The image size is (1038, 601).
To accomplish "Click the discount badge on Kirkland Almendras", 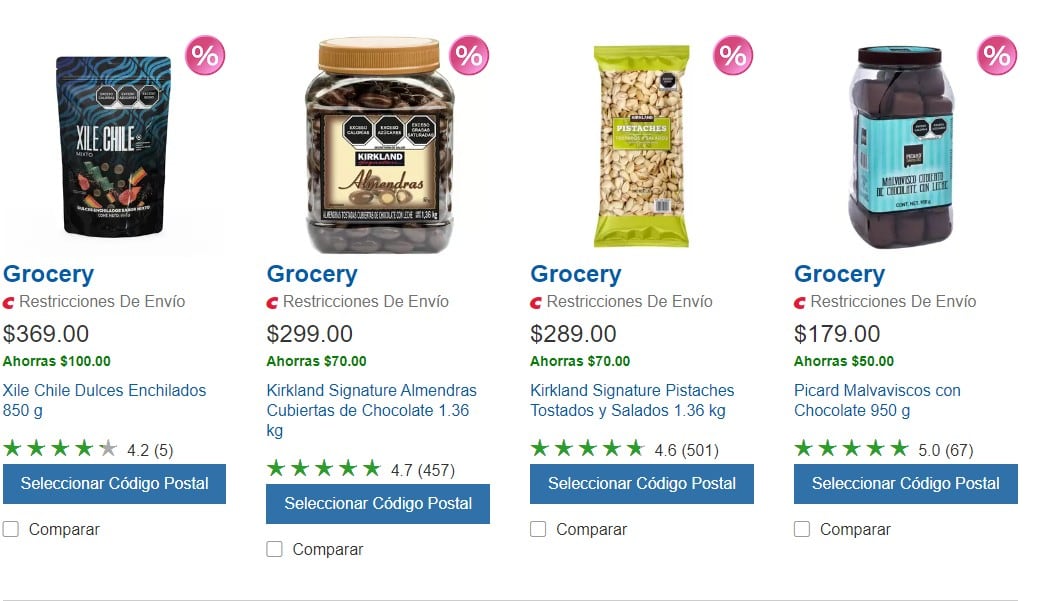I will click(469, 56).
